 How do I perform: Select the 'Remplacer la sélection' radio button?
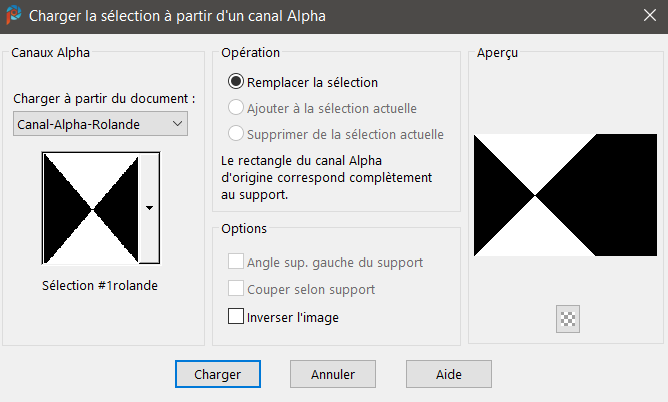[236, 82]
